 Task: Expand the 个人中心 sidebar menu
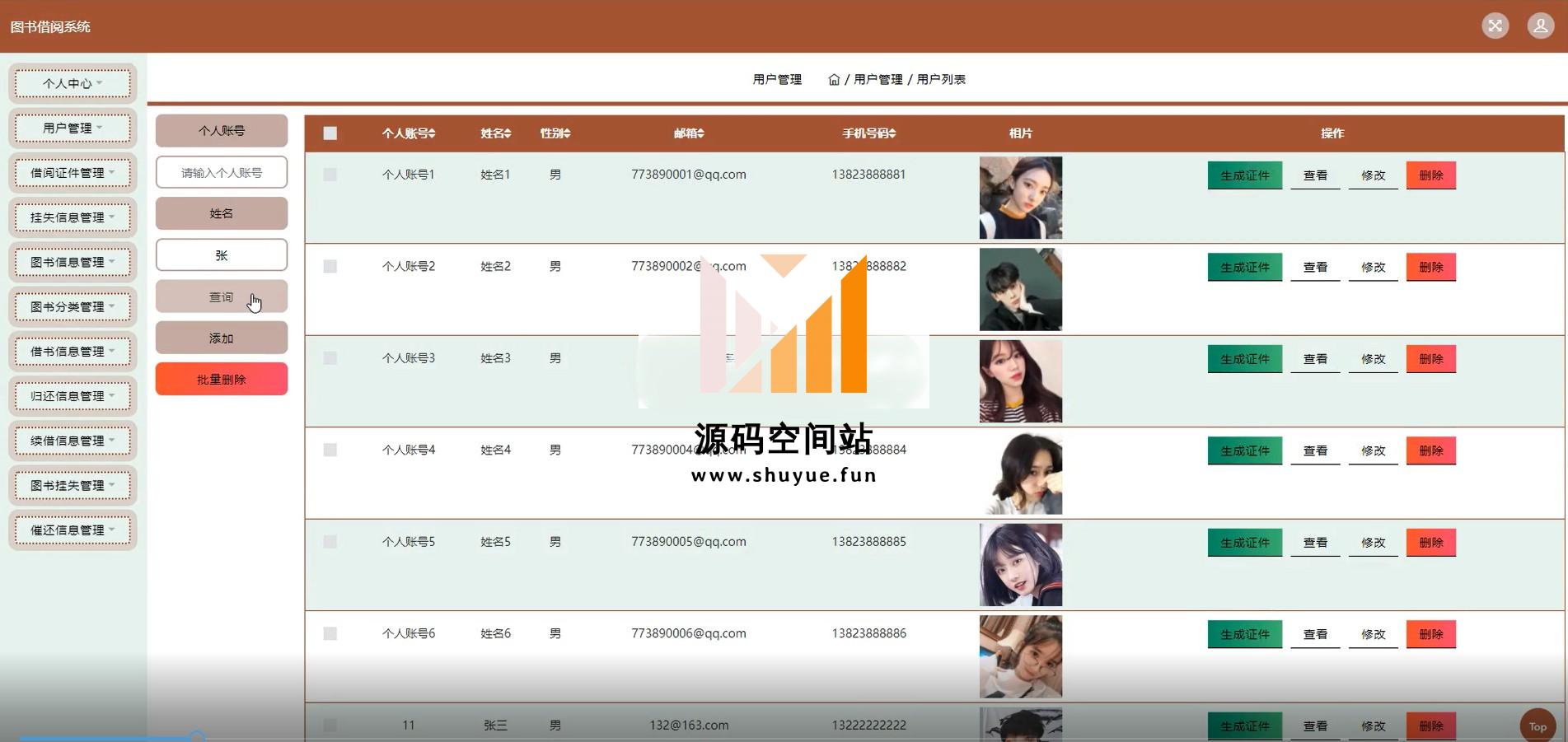[x=73, y=84]
